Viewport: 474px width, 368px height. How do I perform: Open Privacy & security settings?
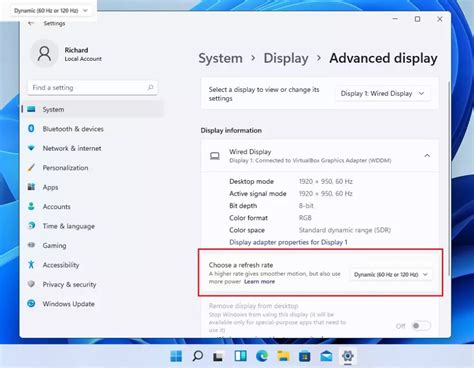[93, 284]
